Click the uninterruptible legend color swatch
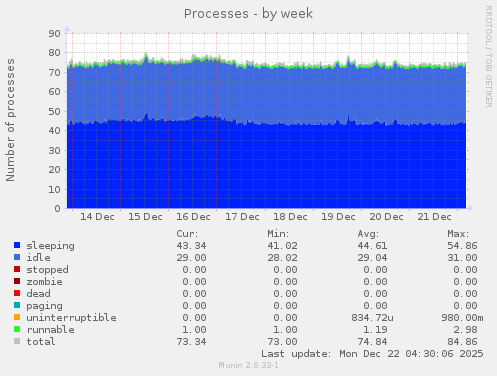The height and width of the screenshot is (376, 497). tap(17, 317)
